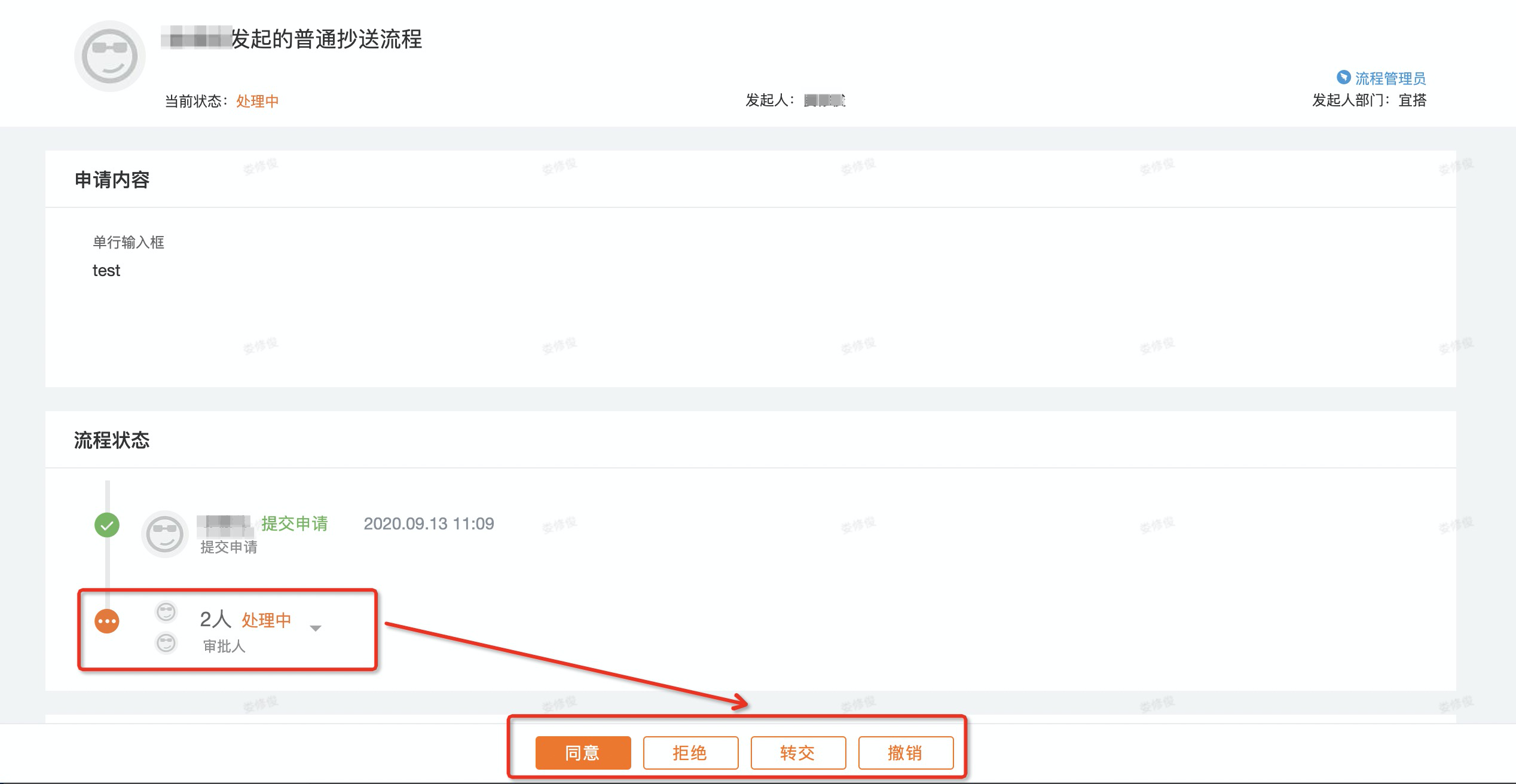Click the green checkmark step icon
This screenshot has width=1516, height=784.
107,525
